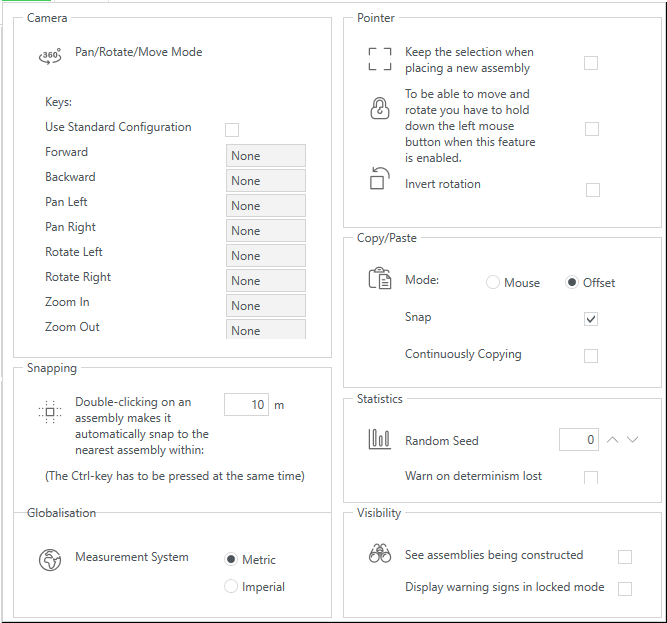Viewport: 667px width, 623px height.
Task: Click the snapping distance input field
Action: 246,404
